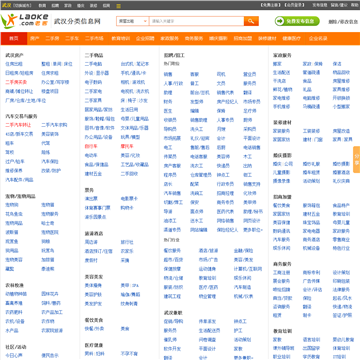The height and width of the screenshot is (360, 360).
Task: Open the 企业名录 navigation tab
Action: point(318,38)
